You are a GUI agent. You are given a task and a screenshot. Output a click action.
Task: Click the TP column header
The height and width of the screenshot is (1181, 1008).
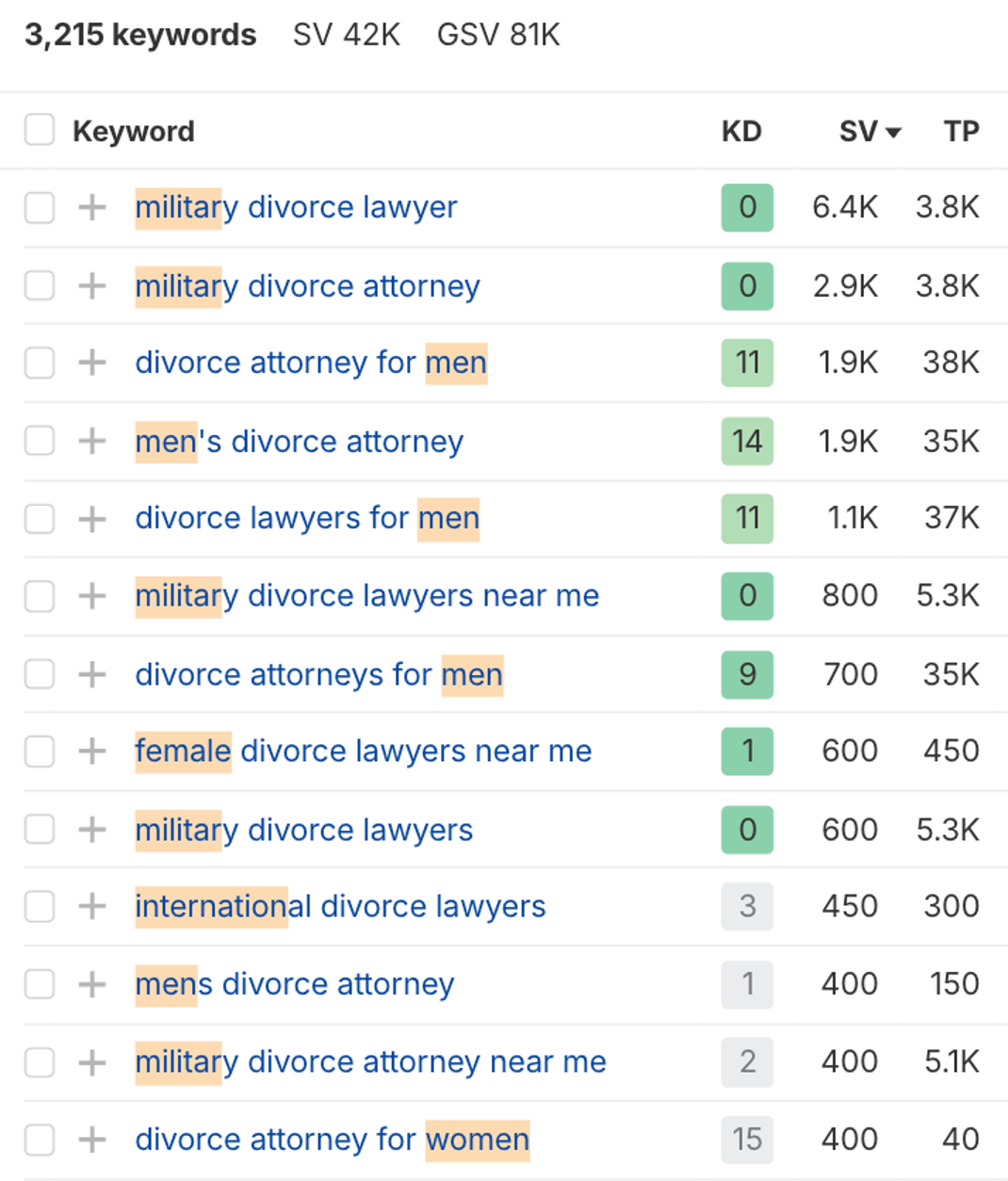coord(961,131)
